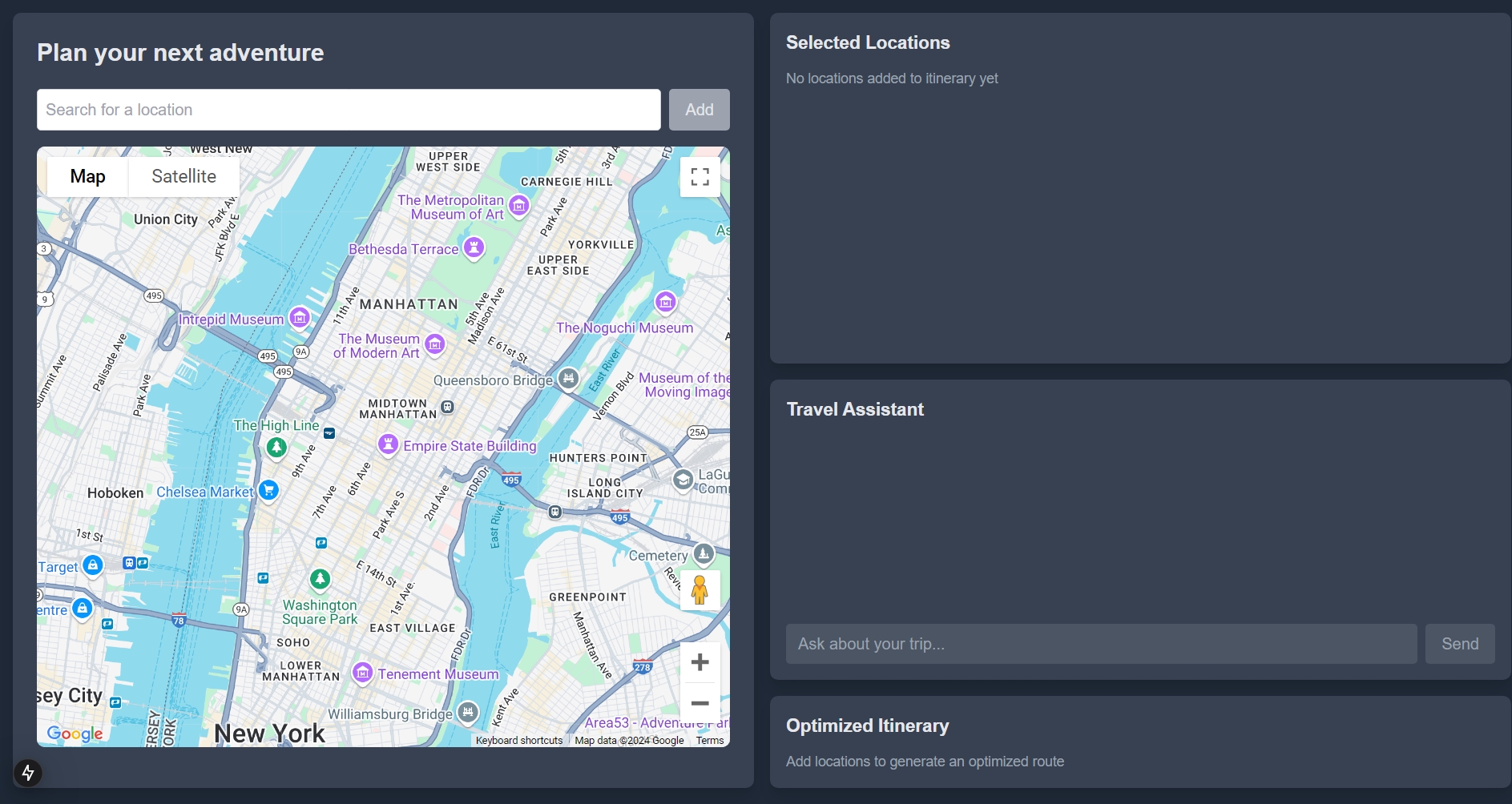This screenshot has height=804, width=1512.
Task: Click the LONG ISLAND CITY label
Action: point(605,488)
